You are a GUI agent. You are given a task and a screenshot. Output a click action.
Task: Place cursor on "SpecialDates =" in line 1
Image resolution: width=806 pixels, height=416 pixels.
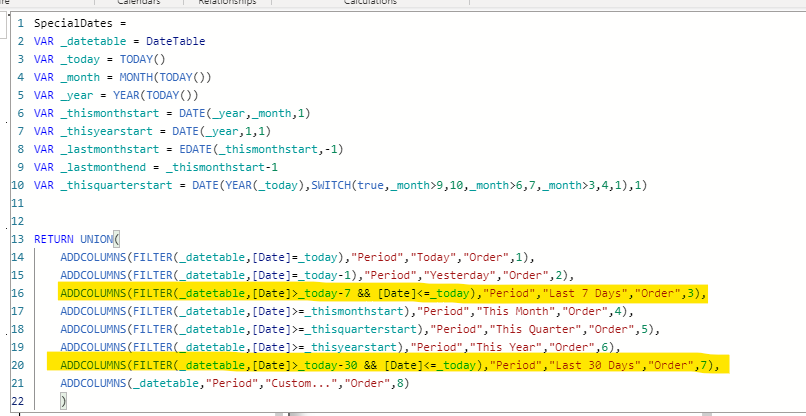80,23
